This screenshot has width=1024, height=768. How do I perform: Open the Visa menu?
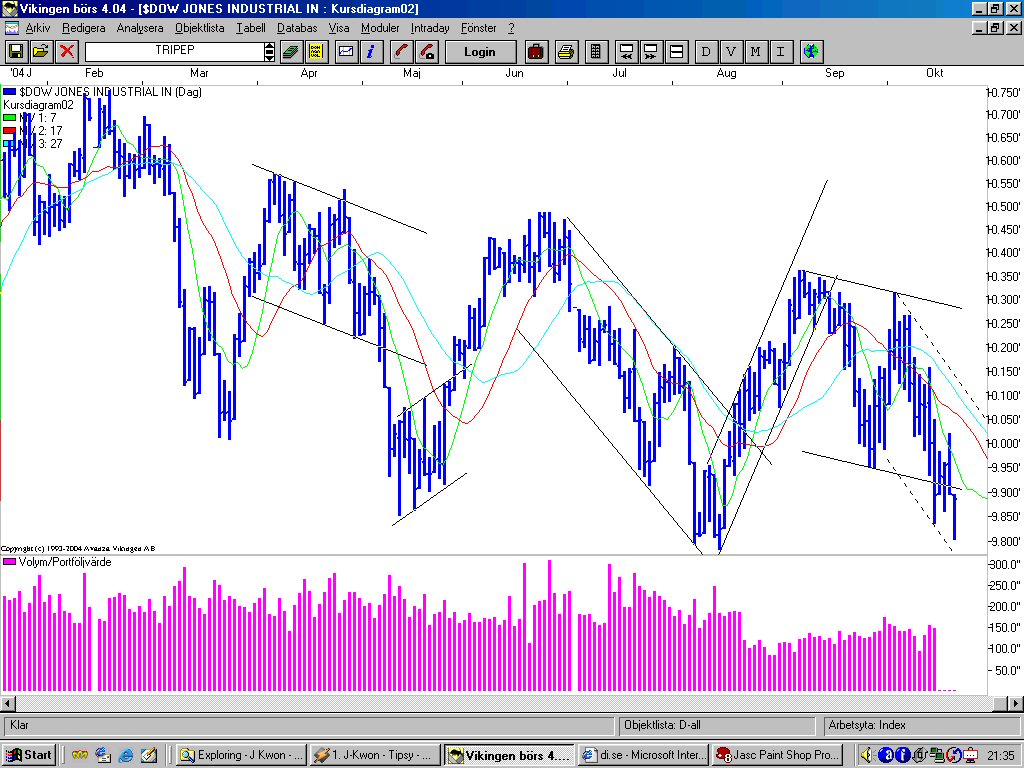[x=339, y=28]
